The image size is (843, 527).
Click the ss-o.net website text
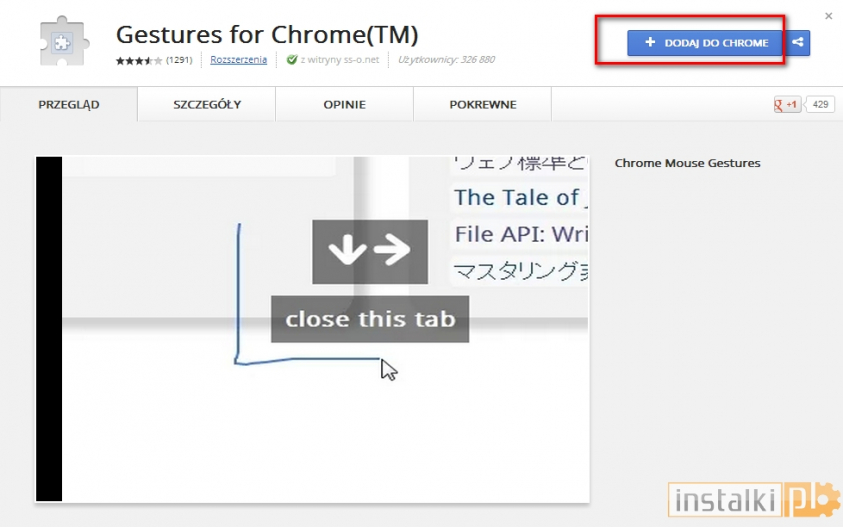click(343, 60)
